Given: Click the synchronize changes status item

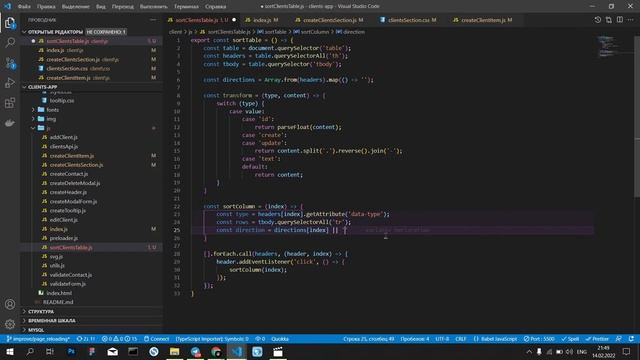Looking at the screenshot, I should [86, 339].
